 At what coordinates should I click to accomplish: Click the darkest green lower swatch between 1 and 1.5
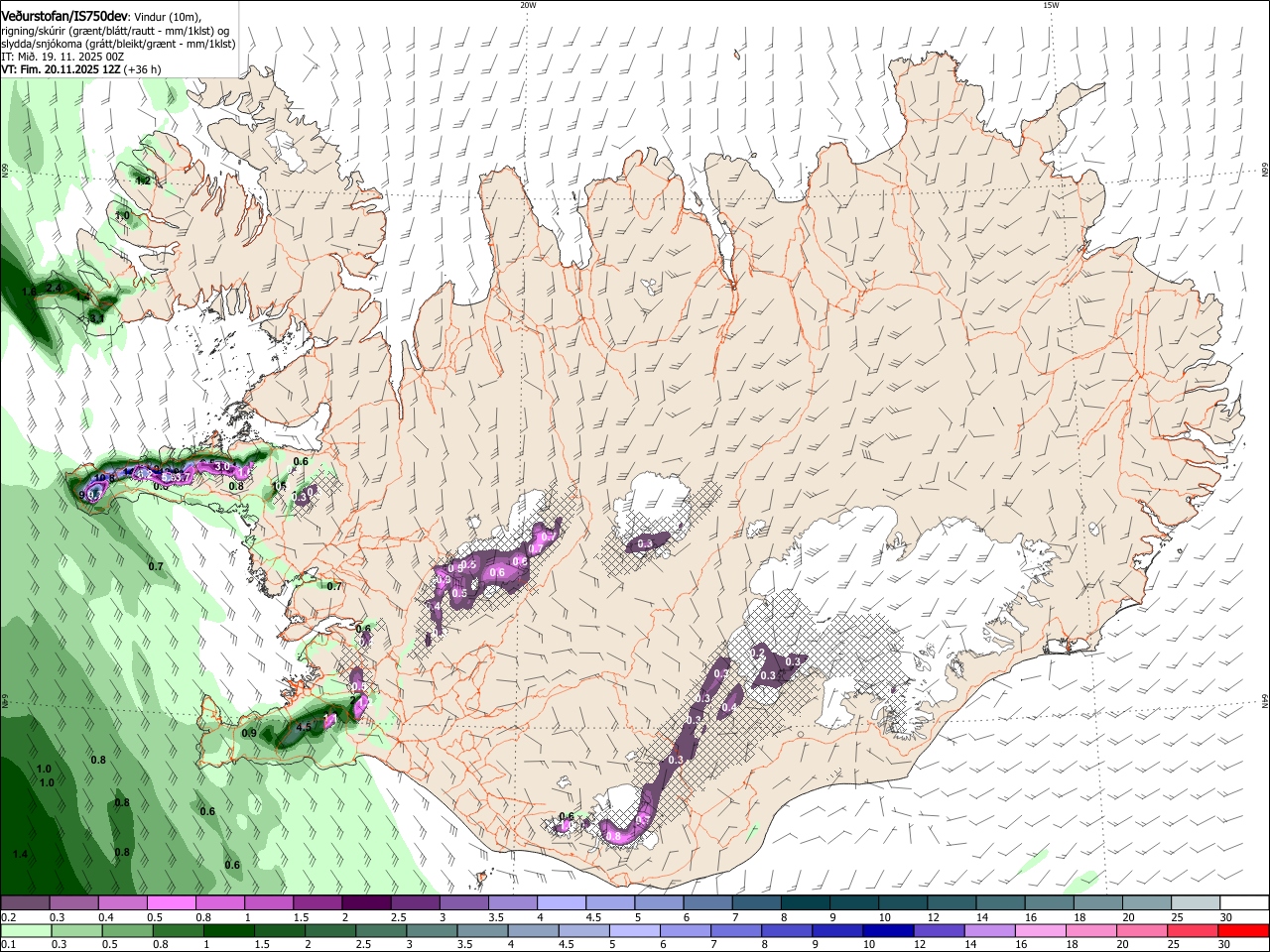228,930
